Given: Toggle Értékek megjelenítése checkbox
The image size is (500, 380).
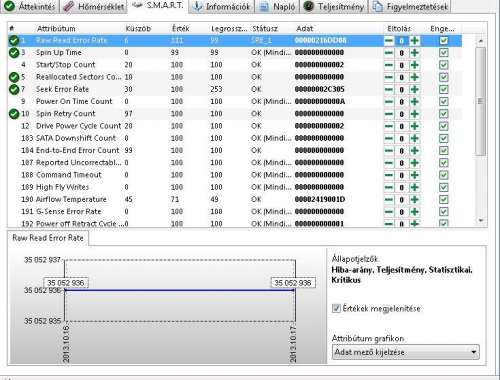Looking at the screenshot, I should (336, 308).
